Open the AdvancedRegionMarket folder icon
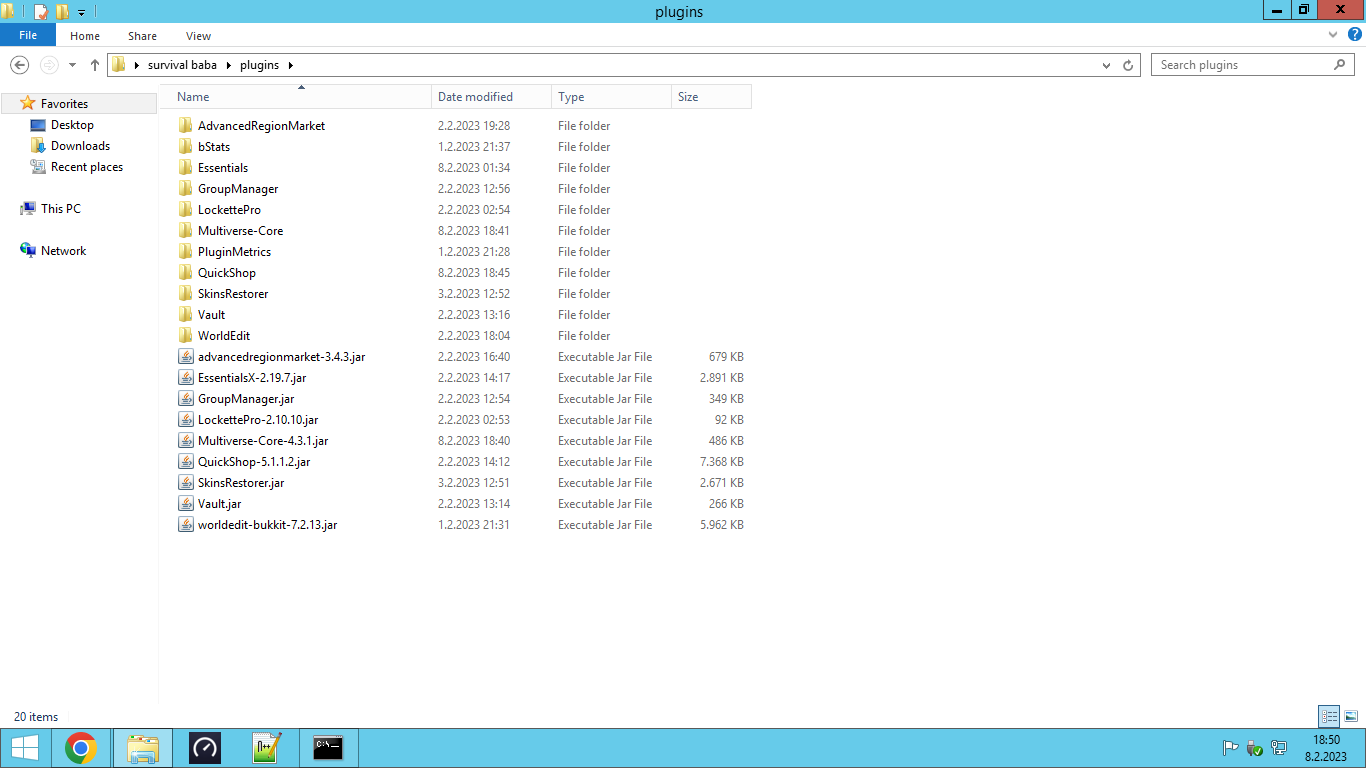The width and height of the screenshot is (1366, 768). (186, 126)
